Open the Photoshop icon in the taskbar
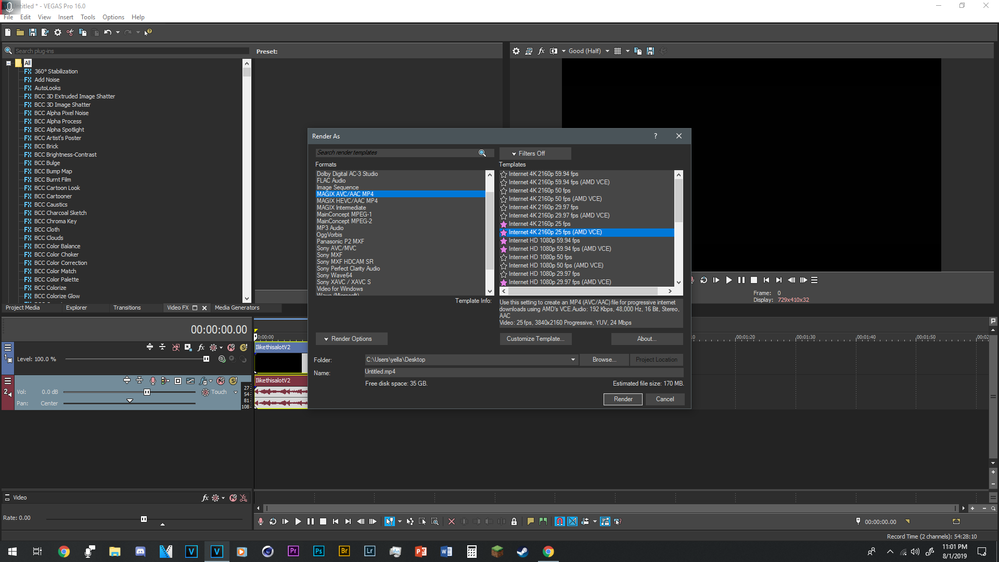The height and width of the screenshot is (562, 999). pyautogui.click(x=319, y=551)
